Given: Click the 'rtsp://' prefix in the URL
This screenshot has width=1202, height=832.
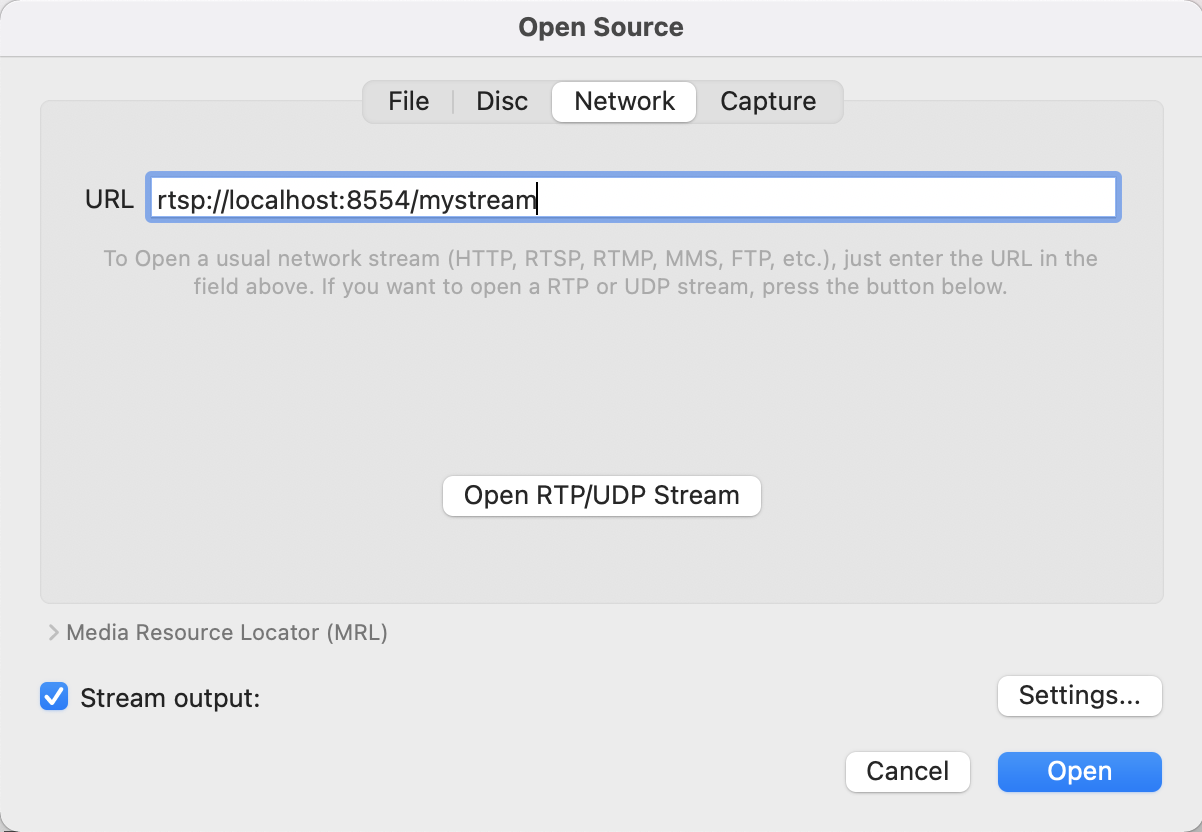Looking at the screenshot, I should click(x=188, y=201).
